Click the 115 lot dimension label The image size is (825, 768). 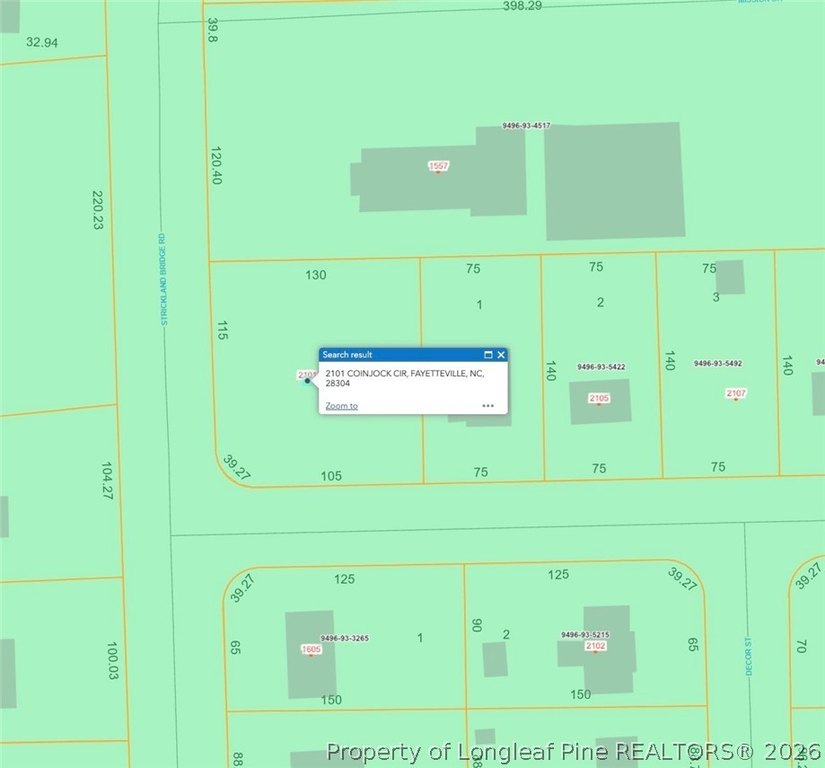(222, 330)
